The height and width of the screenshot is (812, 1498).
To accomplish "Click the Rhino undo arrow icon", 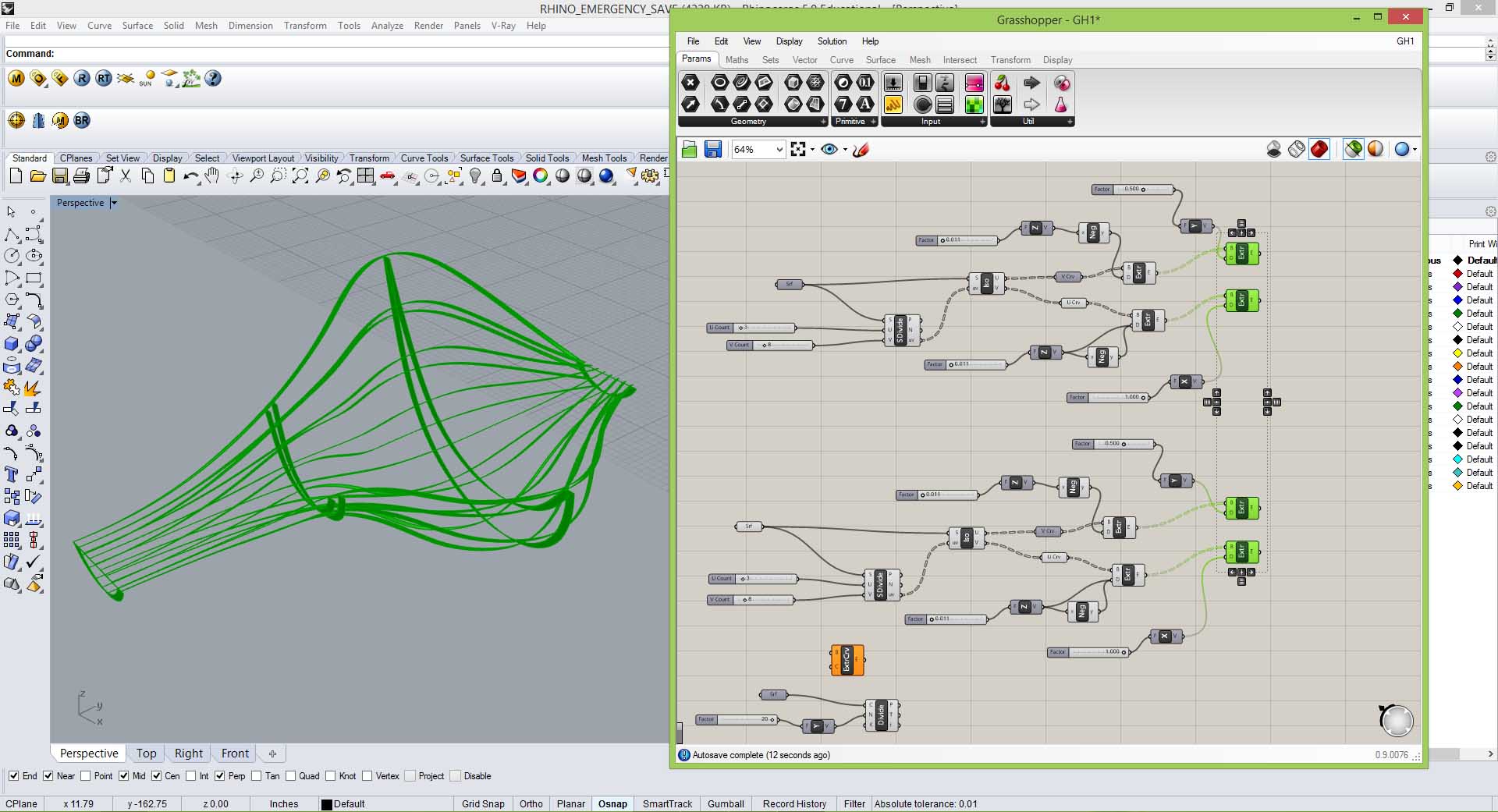I will [190, 177].
